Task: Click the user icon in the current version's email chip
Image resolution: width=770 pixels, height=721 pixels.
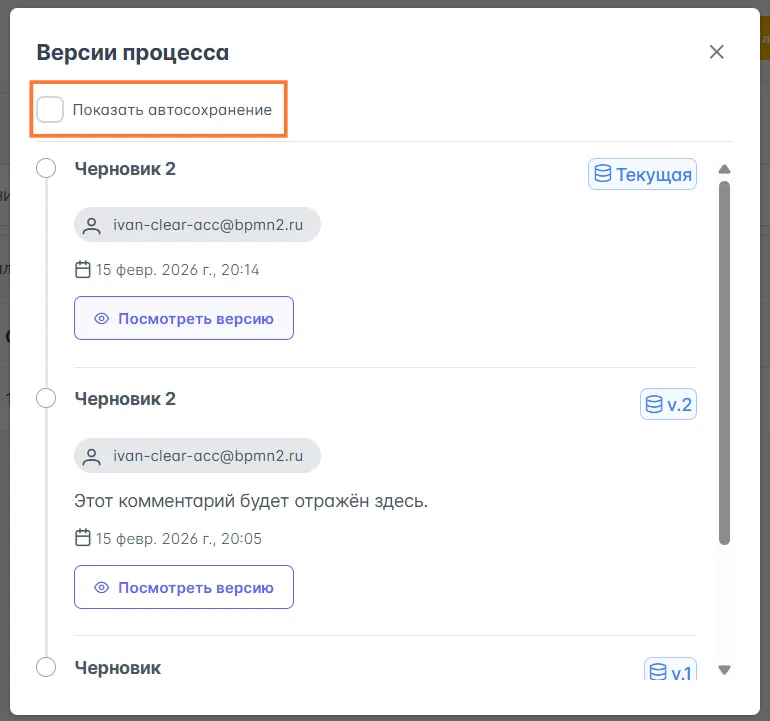Action: (92, 226)
